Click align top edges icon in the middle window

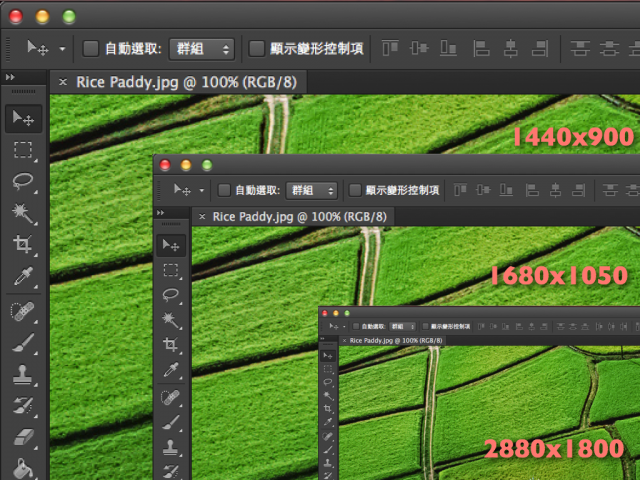(x=460, y=190)
